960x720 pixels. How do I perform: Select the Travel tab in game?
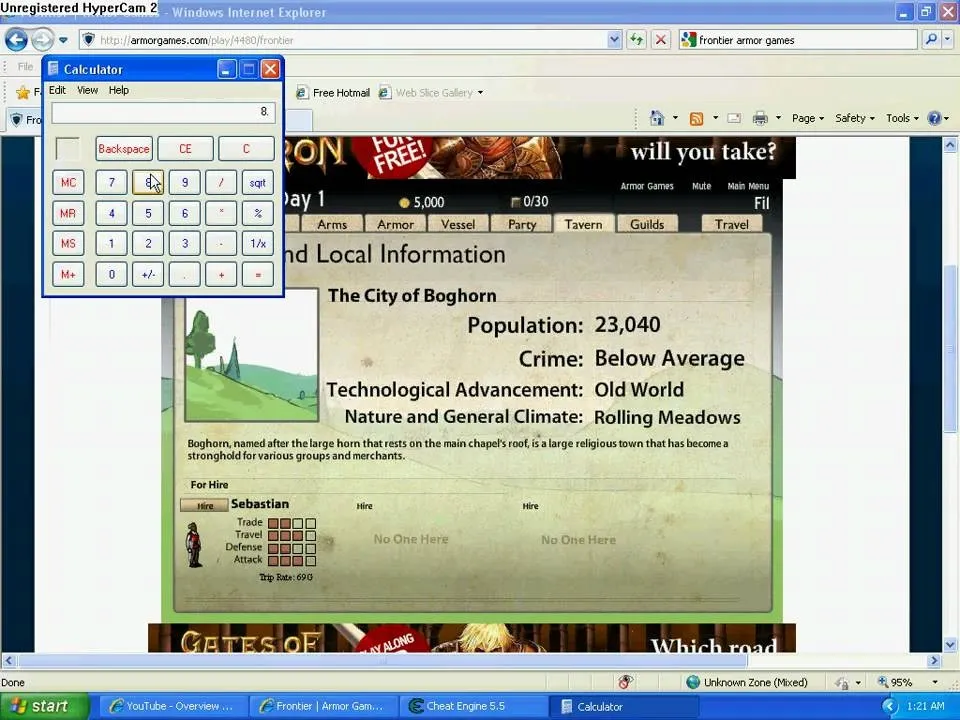(x=732, y=224)
